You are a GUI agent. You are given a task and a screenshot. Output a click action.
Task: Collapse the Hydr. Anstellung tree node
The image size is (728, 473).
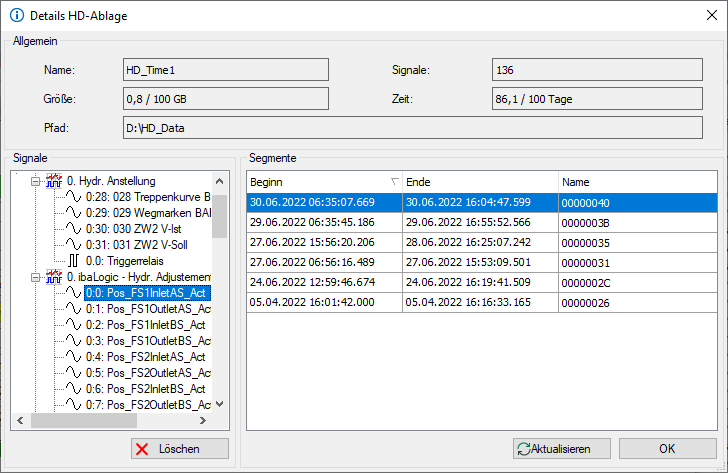[35, 181]
